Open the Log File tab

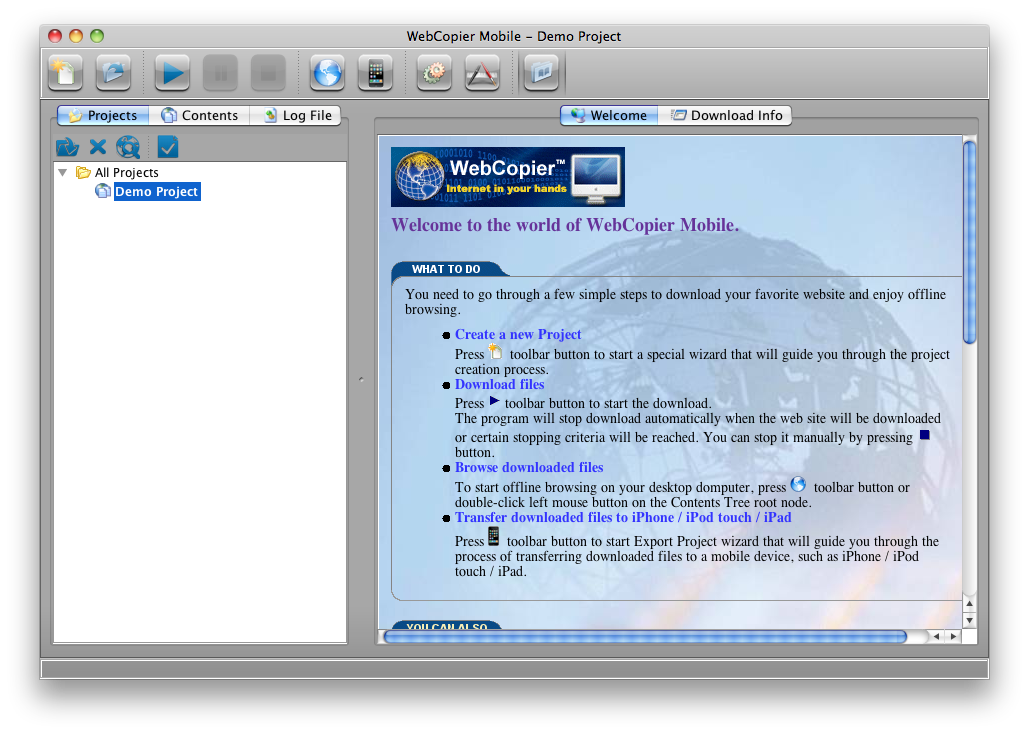[x=297, y=115]
